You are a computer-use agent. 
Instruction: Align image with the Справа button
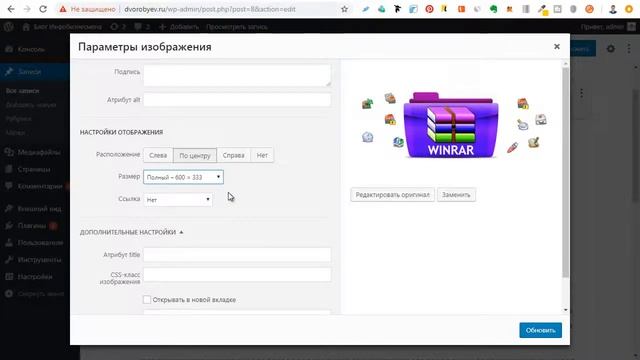pyautogui.click(x=233, y=155)
